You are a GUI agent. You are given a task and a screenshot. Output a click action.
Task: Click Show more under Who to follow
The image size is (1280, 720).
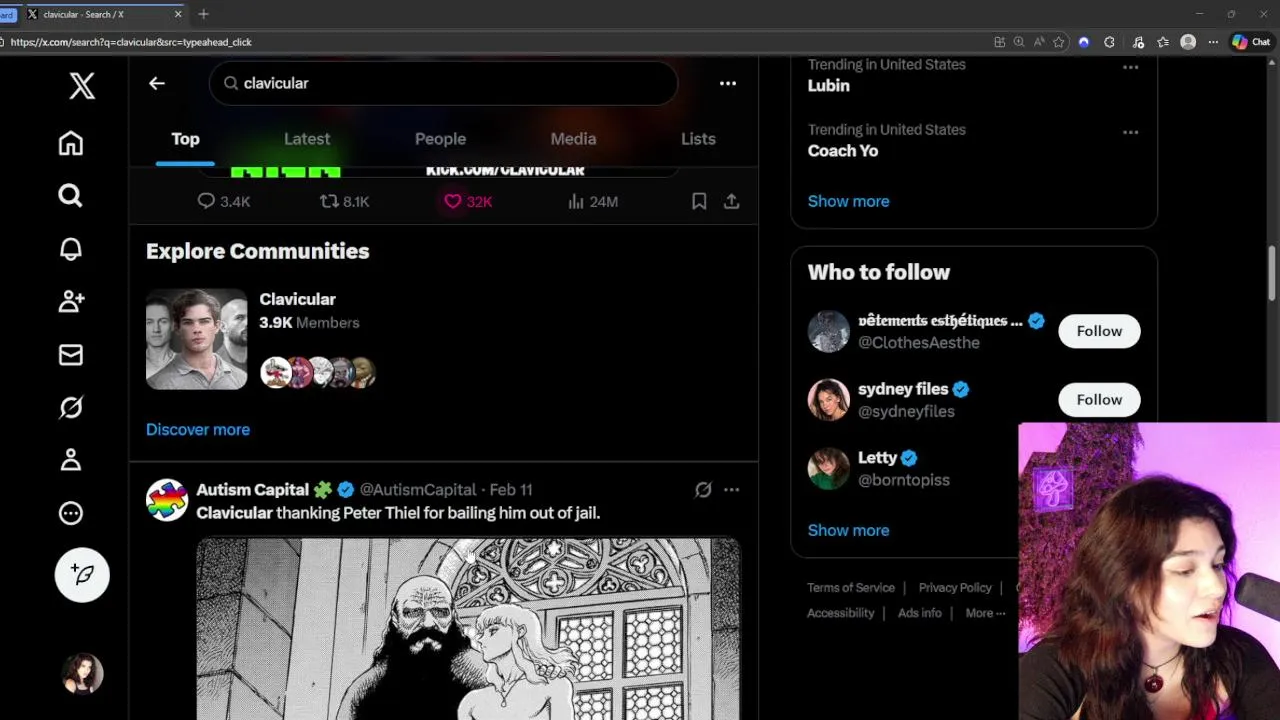[x=848, y=530]
